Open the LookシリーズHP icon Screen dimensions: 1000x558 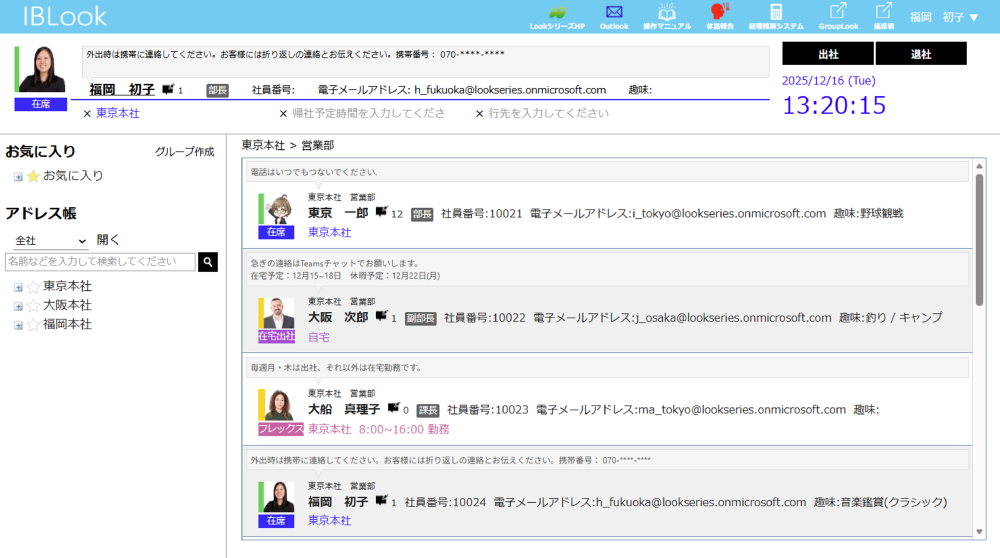coord(557,13)
